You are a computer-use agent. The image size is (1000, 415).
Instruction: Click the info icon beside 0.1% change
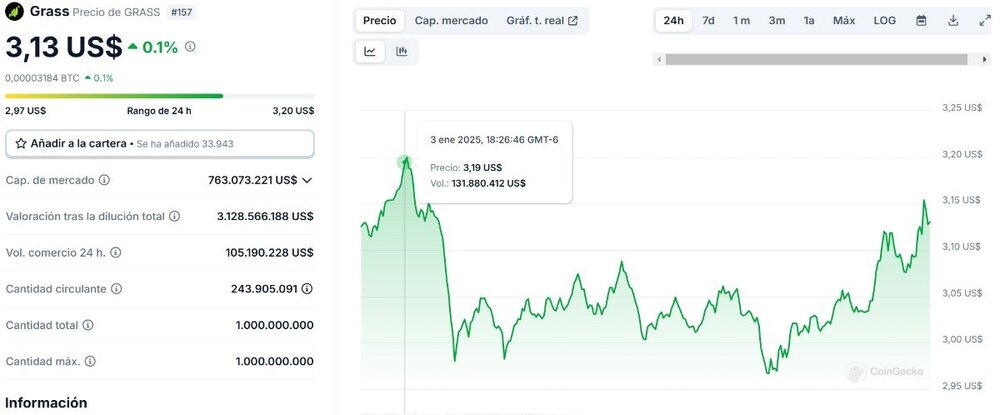point(190,46)
